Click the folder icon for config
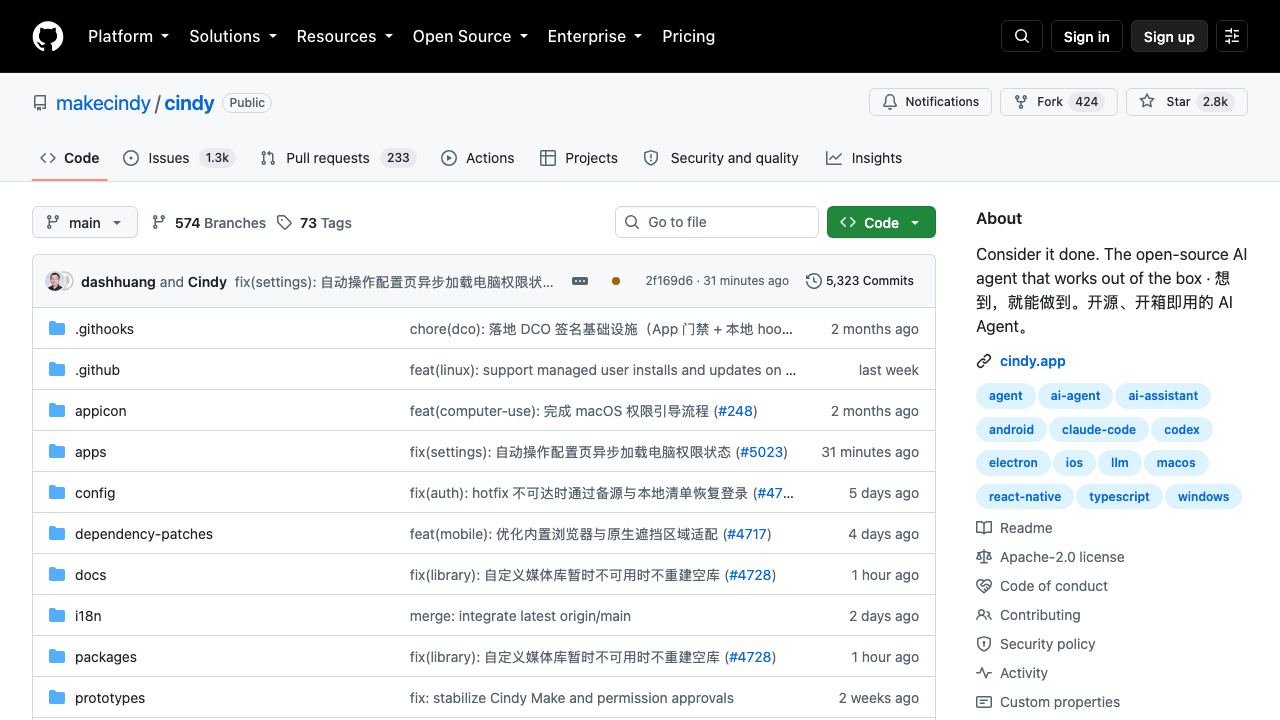The image size is (1280, 720). point(57,493)
